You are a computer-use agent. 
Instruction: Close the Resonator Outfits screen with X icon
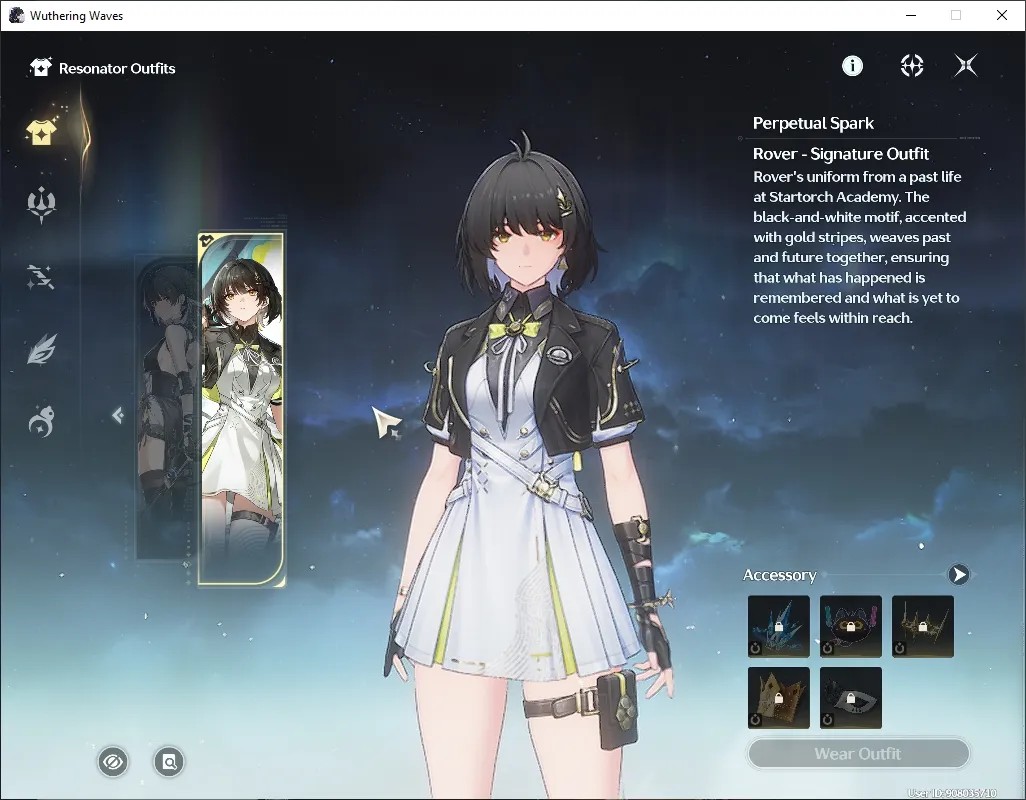point(966,65)
